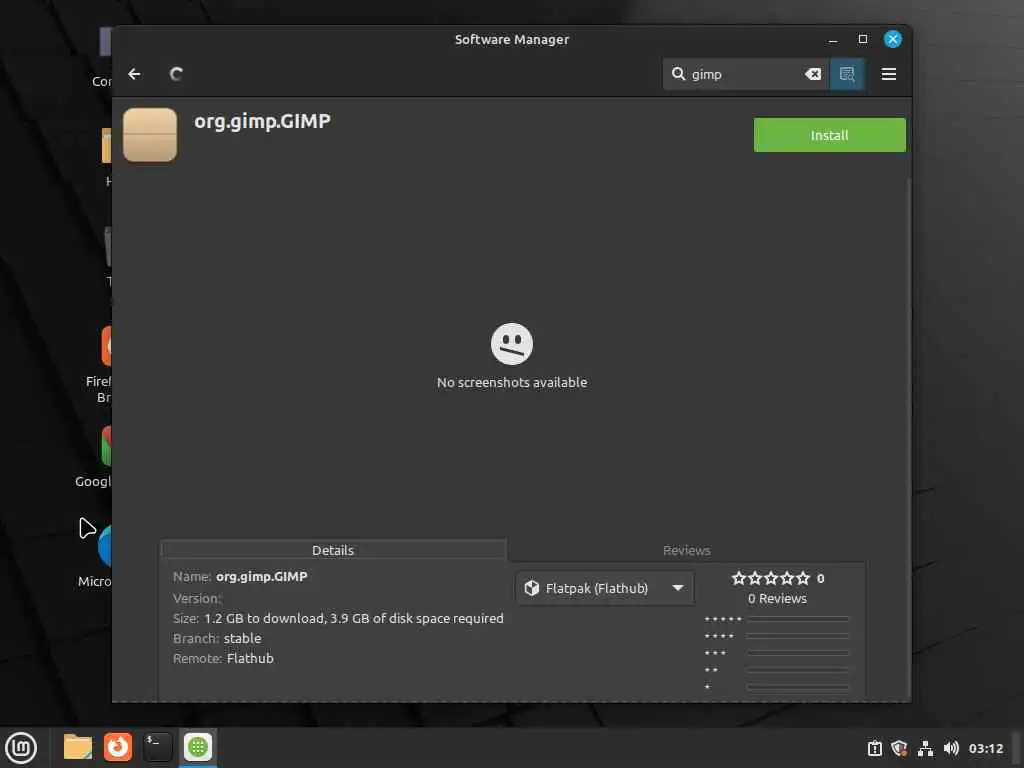Screen dimensions: 1024x768
Task: Click the five-star rating bar
Action: coord(798,618)
